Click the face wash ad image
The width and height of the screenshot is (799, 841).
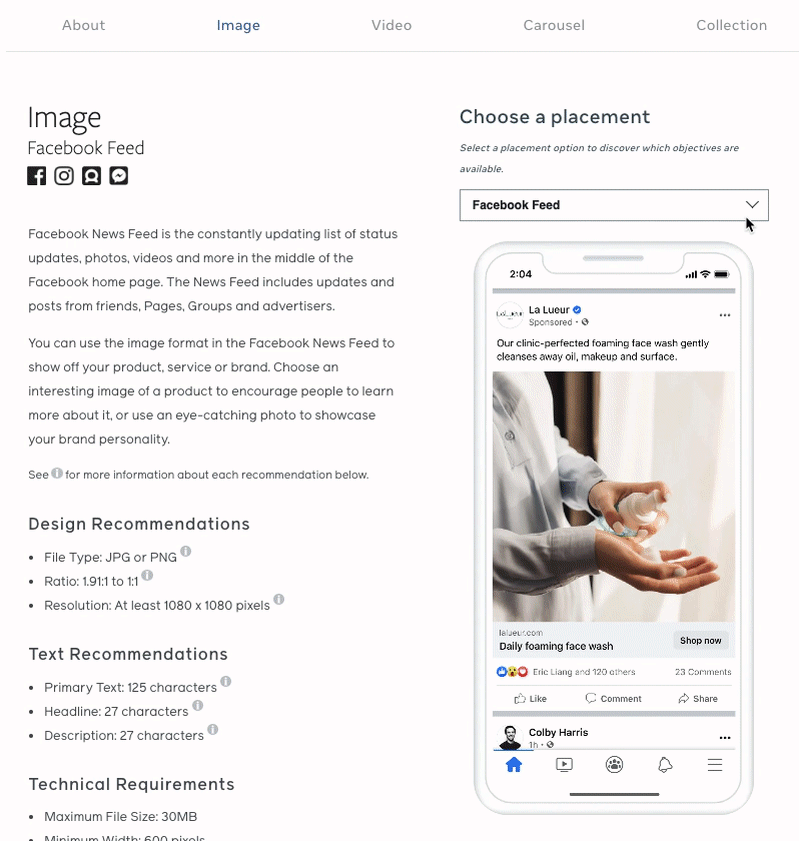tap(614, 497)
